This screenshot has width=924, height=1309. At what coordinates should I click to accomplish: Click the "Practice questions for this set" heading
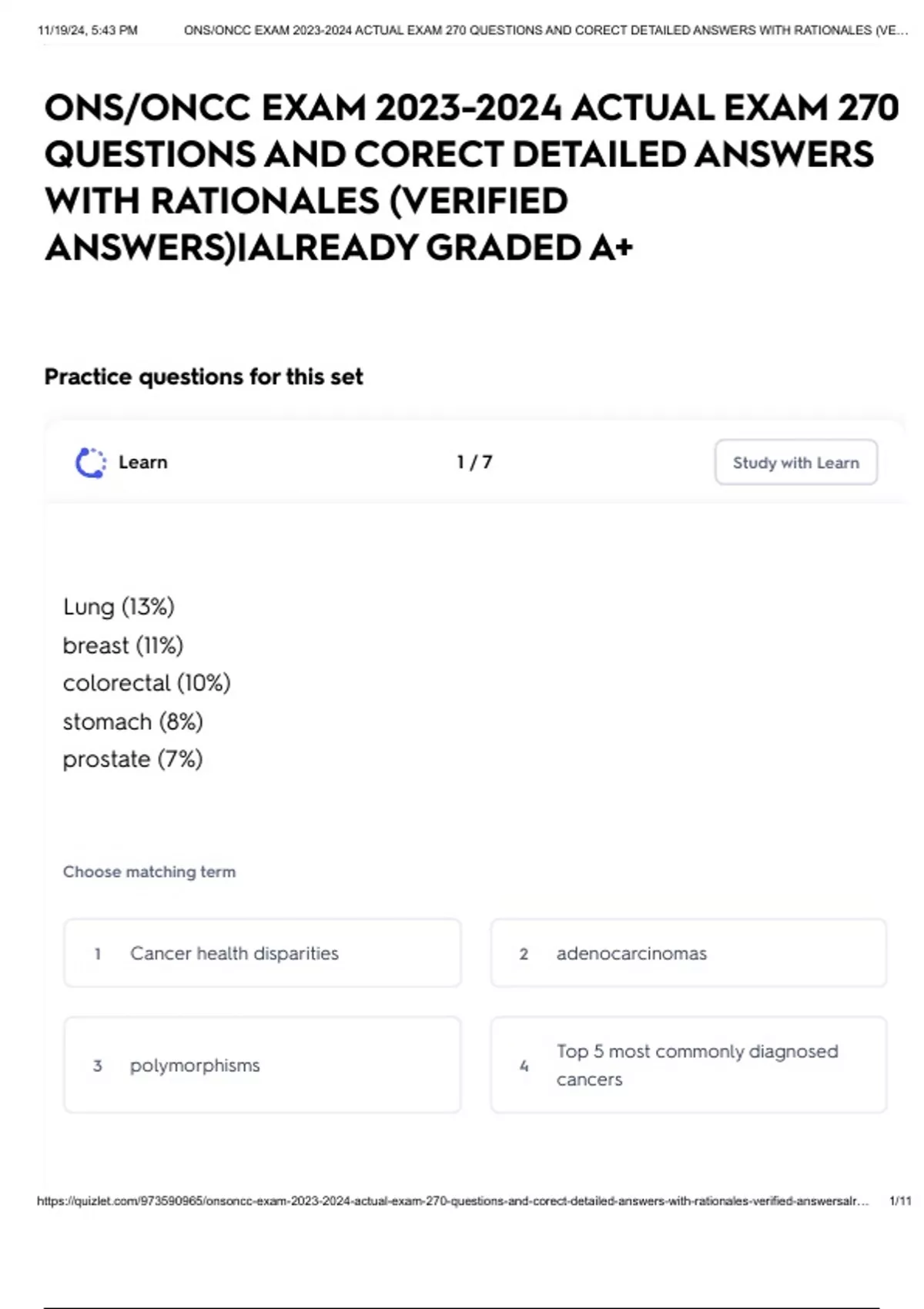click(x=203, y=377)
